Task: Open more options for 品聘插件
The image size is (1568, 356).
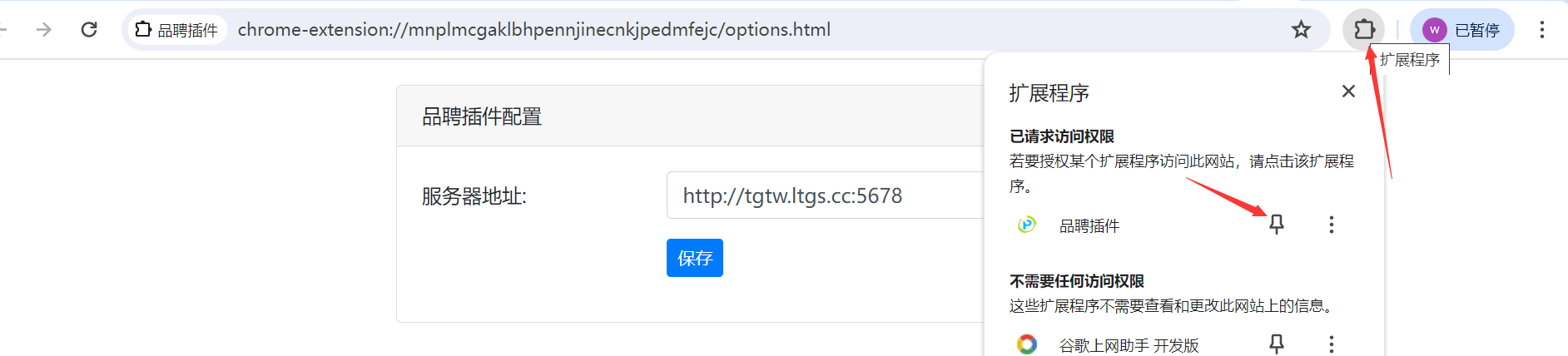Action: 1331,225
